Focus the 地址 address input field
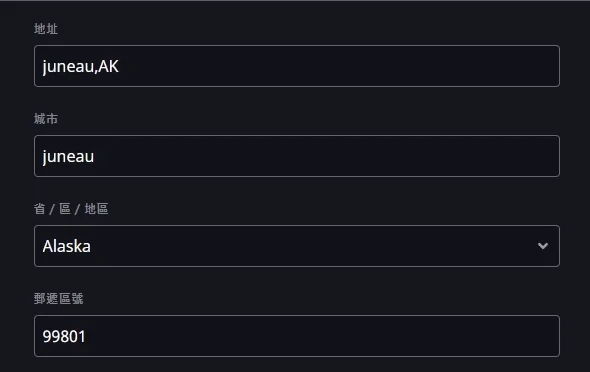Viewport: 590px width, 372px height. coord(297,66)
